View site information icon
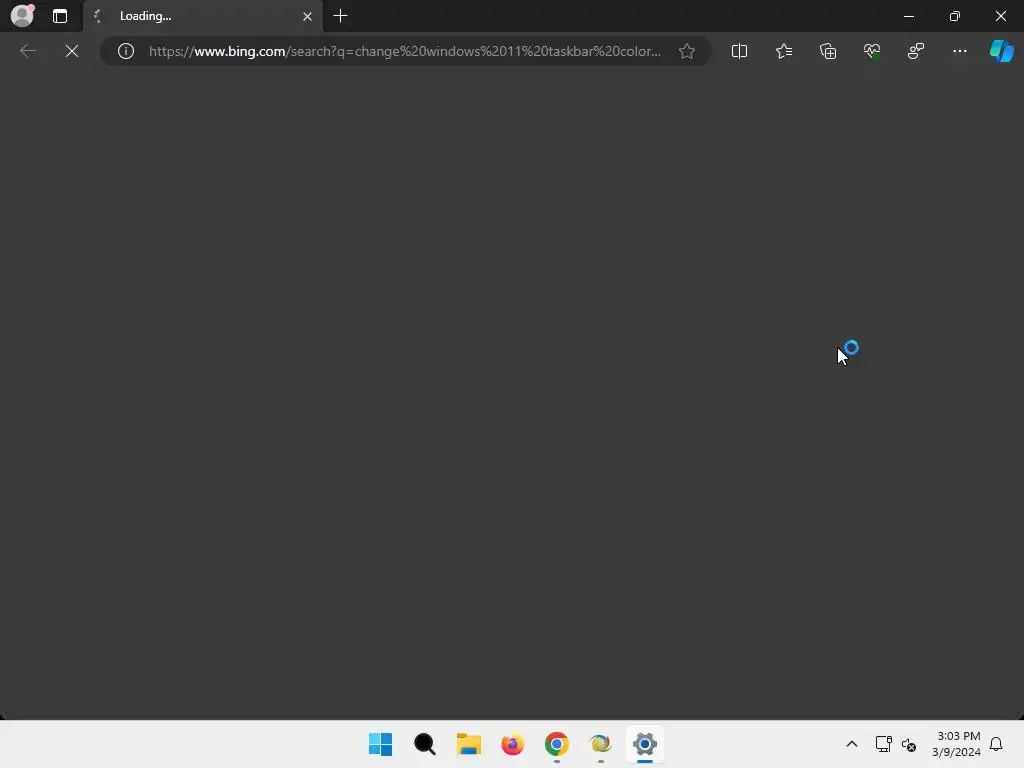The height and width of the screenshot is (768, 1024). 125,51
